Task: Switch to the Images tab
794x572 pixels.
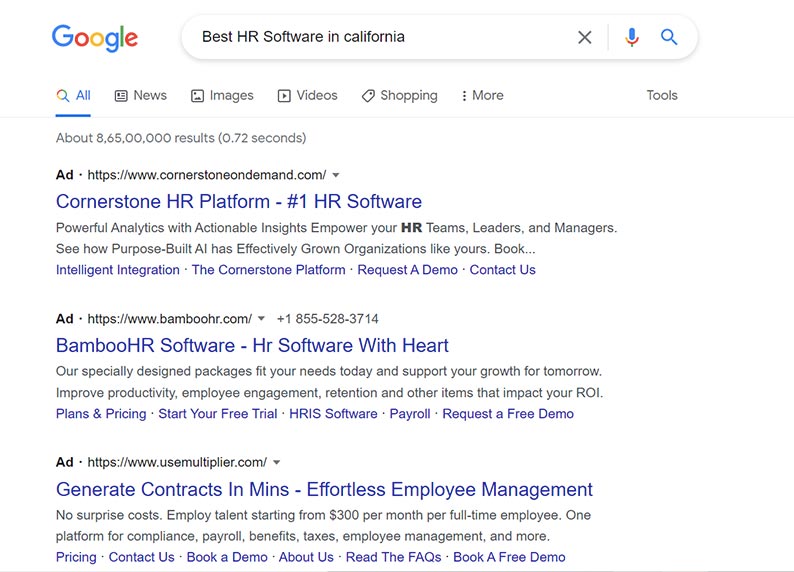Action: pos(222,95)
